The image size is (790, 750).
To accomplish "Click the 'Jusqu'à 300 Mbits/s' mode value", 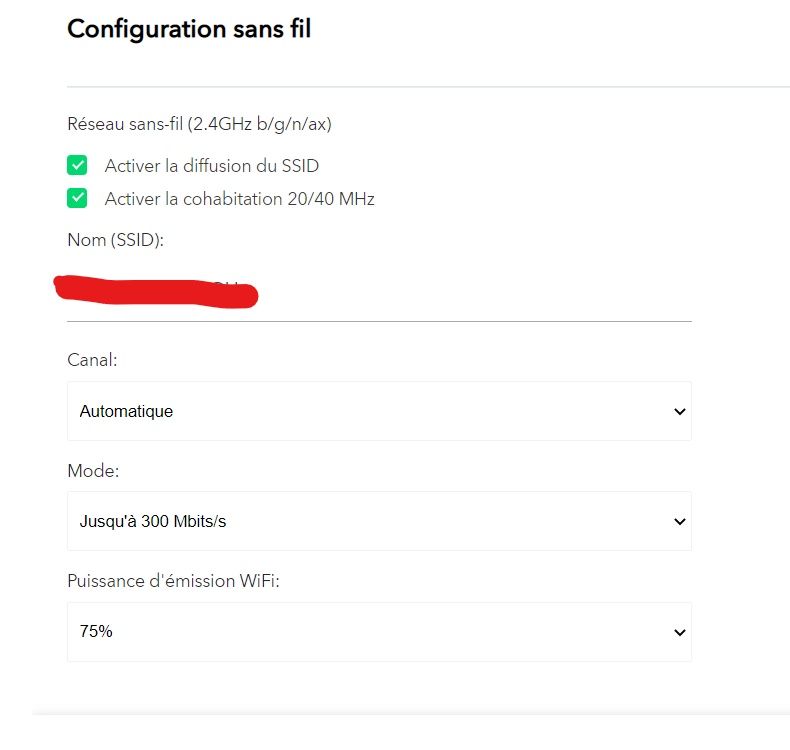I will [153, 521].
